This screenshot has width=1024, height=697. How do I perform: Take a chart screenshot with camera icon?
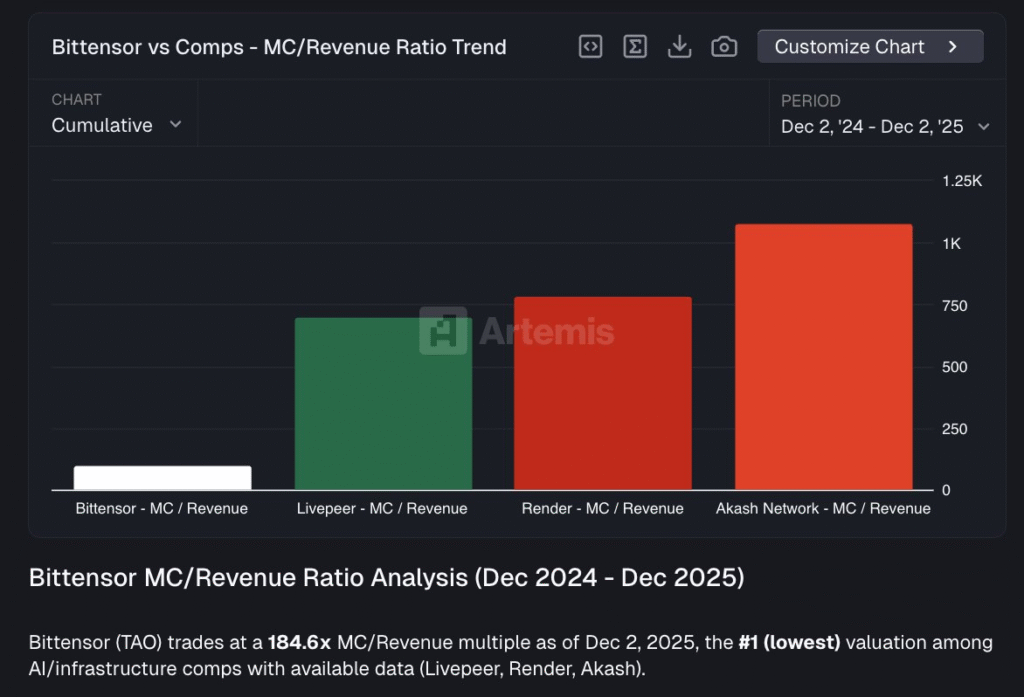[724, 47]
